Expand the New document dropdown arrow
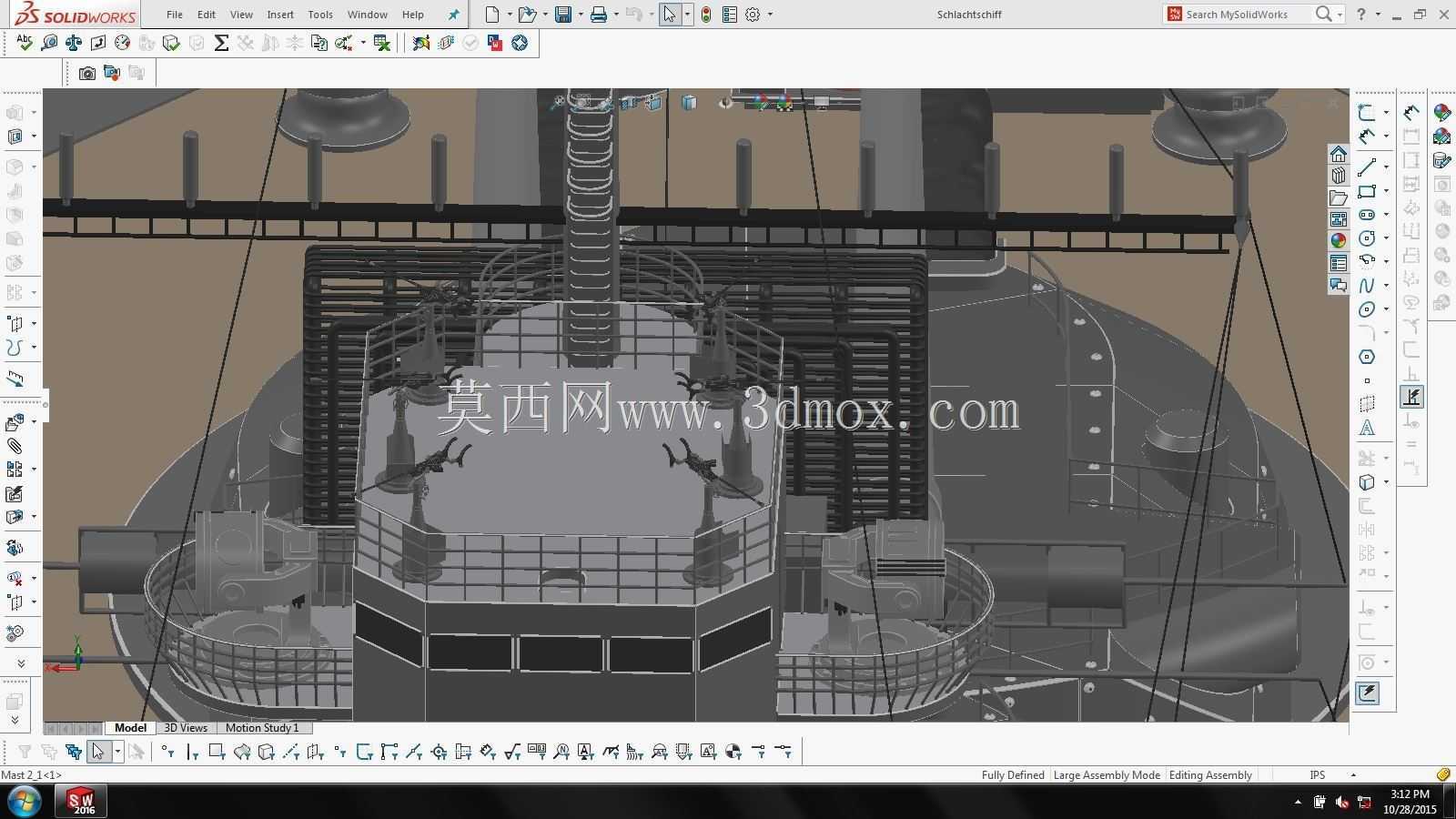Screen dimensions: 1456x819 [x=510, y=15]
